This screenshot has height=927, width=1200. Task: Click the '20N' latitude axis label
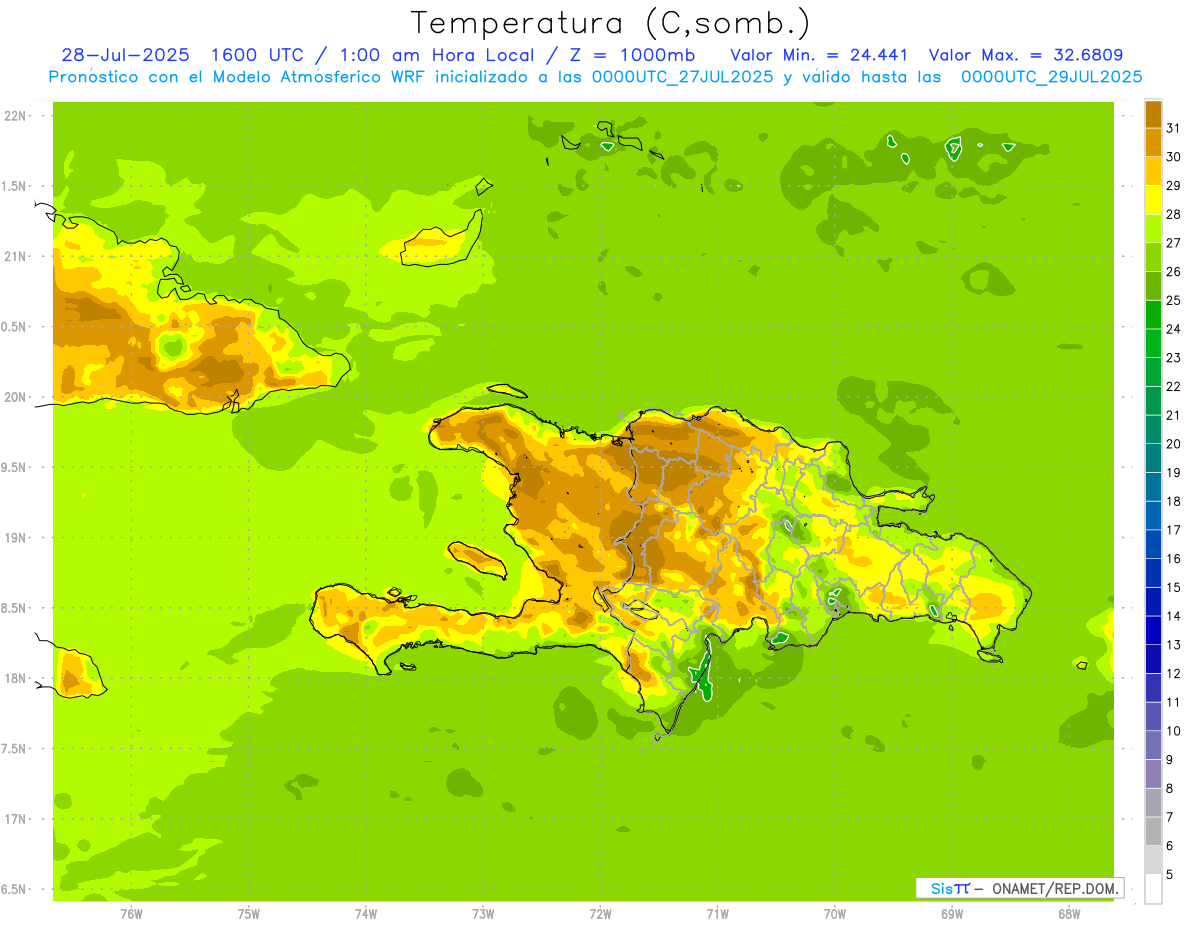coord(15,397)
